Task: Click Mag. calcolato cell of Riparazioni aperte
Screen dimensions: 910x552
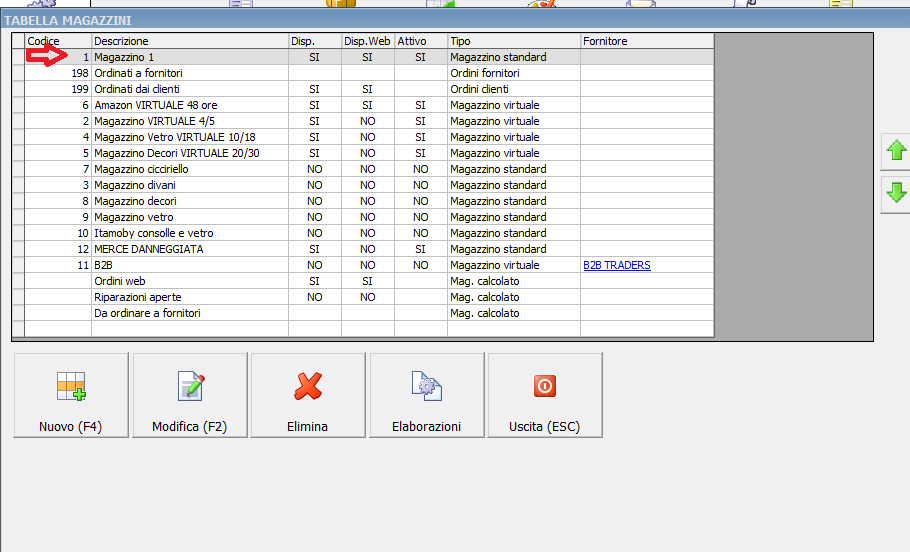Action: point(514,297)
